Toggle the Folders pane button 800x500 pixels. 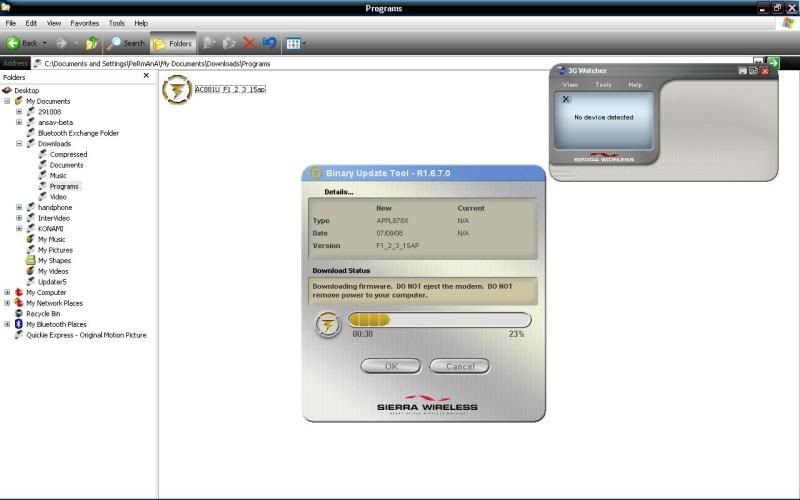coord(172,44)
